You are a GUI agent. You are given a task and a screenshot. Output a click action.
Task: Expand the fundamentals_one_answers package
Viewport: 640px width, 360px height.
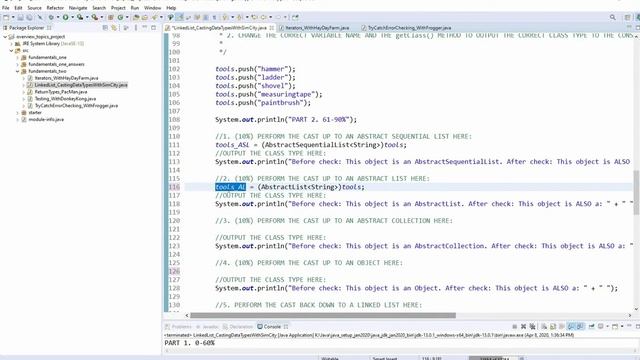pos(18,64)
